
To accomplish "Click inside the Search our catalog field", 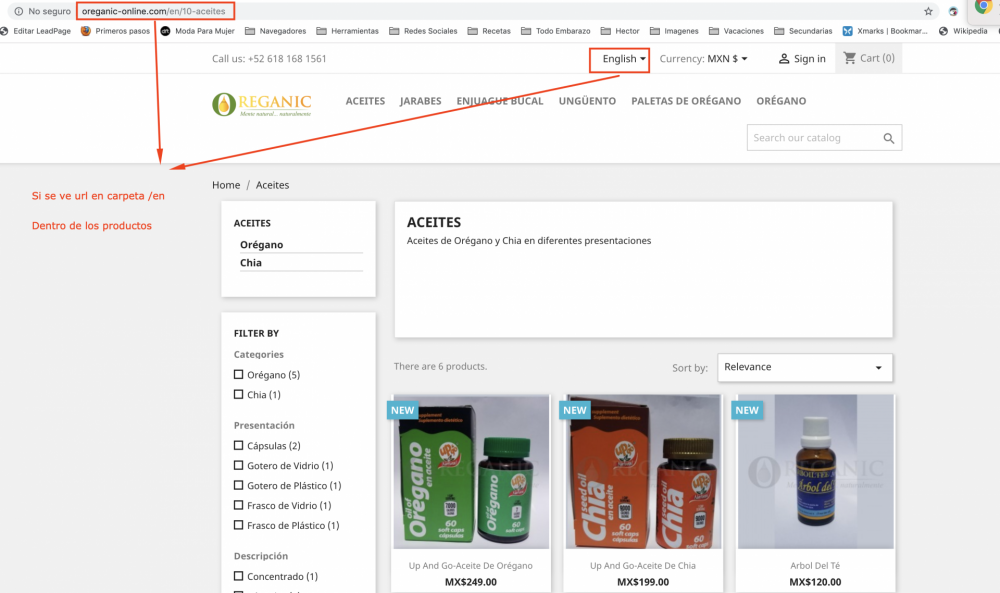I will pos(810,138).
